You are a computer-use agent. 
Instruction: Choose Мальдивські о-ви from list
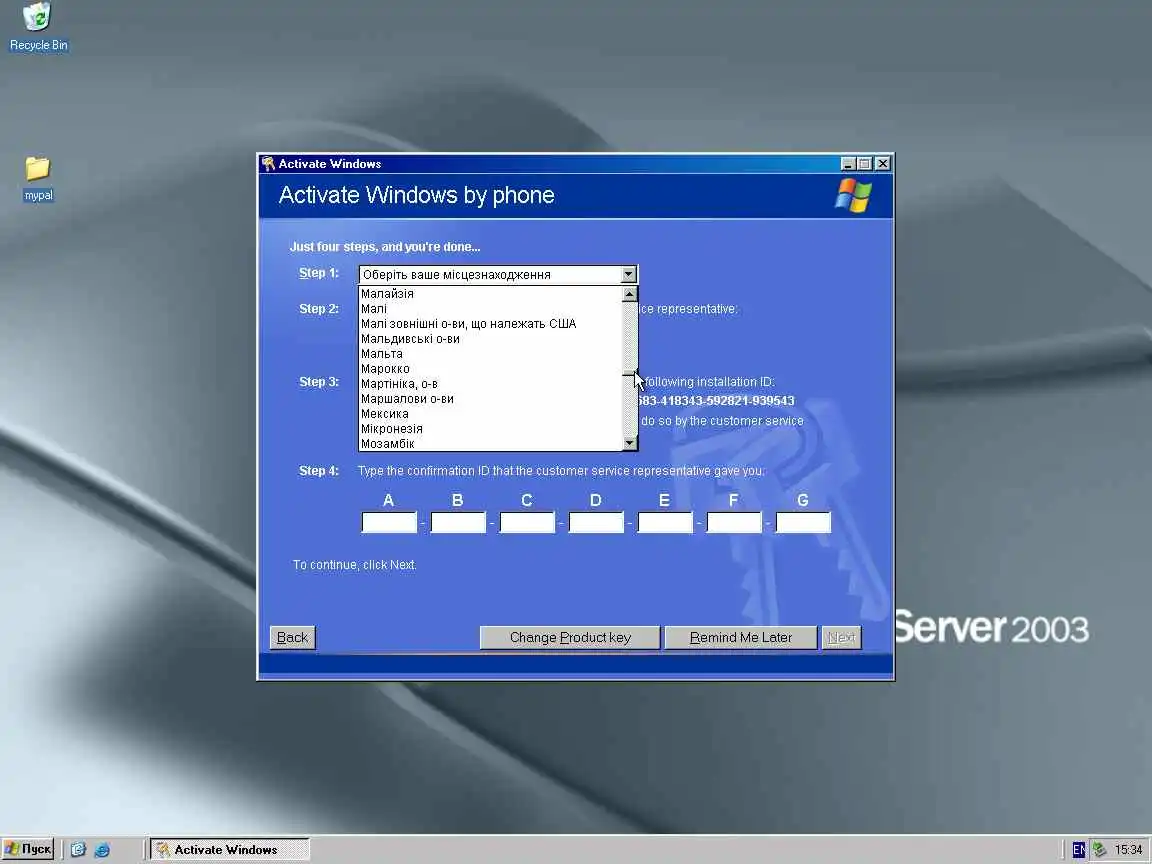(x=490, y=339)
